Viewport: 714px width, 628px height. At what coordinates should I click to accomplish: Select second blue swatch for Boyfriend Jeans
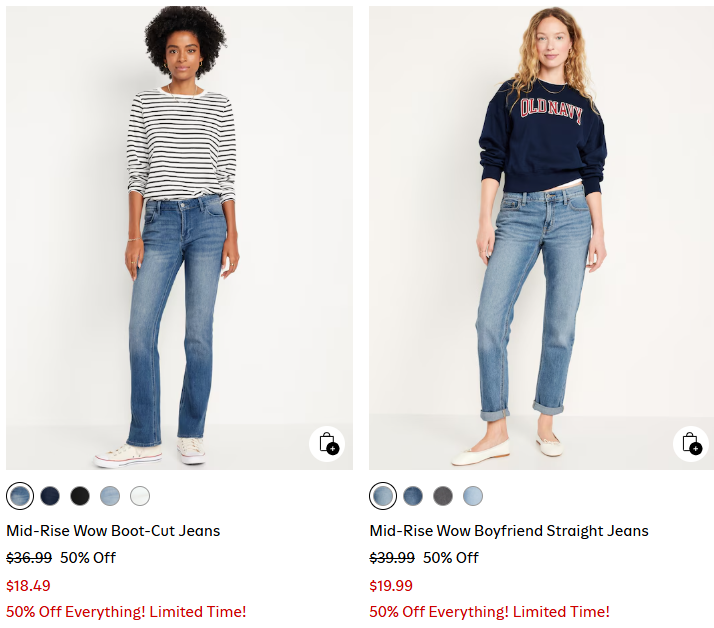(413, 495)
